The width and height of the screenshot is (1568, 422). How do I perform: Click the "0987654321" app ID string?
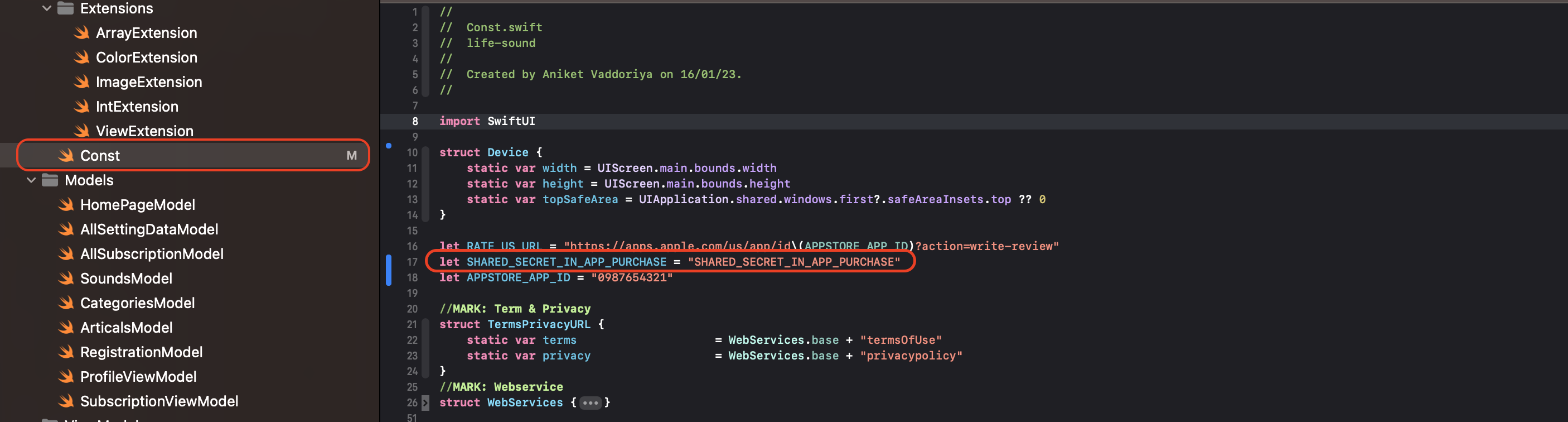coord(632,277)
